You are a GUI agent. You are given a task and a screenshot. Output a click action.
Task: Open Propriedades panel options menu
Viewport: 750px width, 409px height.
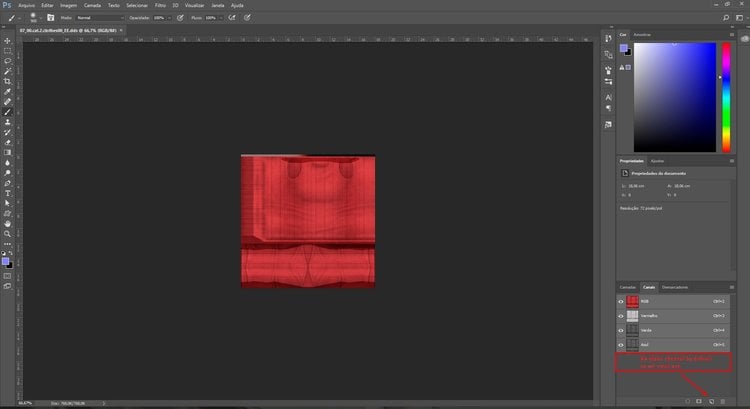731,161
